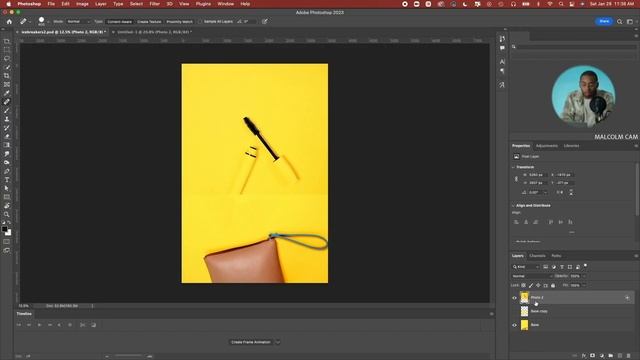This screenshot has height=360, width=640.
Task: Select the Hand tool
Action: 7,206
